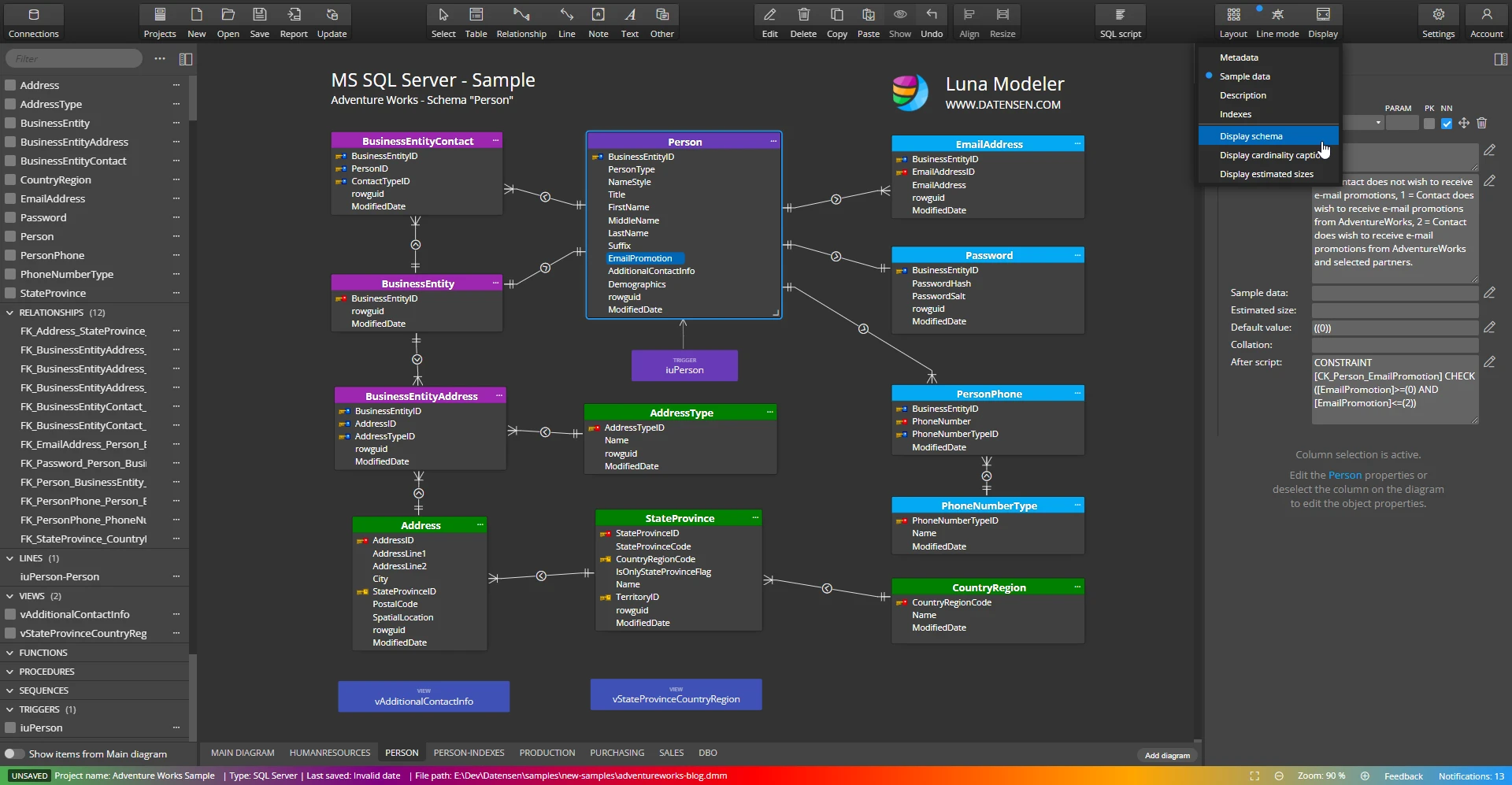Toggle the left sidebar panel icon
This screenshot has height=785, width=1512.
coord(186,59)
